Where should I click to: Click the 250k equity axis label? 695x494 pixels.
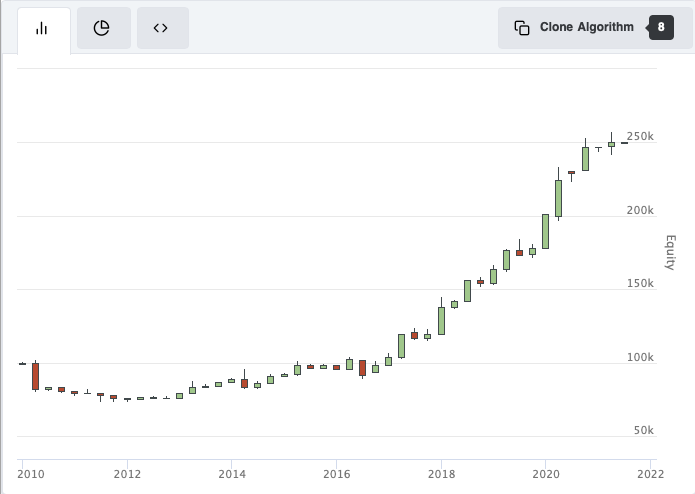point(640,136)
